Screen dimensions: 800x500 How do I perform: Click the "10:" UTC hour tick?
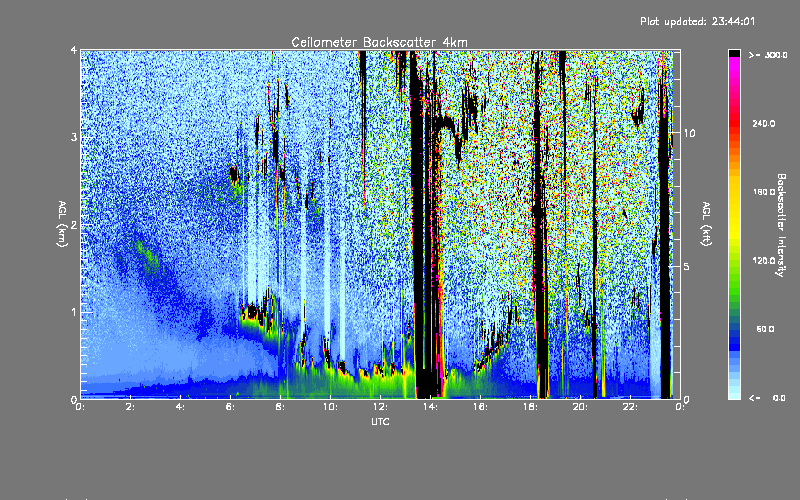point(330,407)
